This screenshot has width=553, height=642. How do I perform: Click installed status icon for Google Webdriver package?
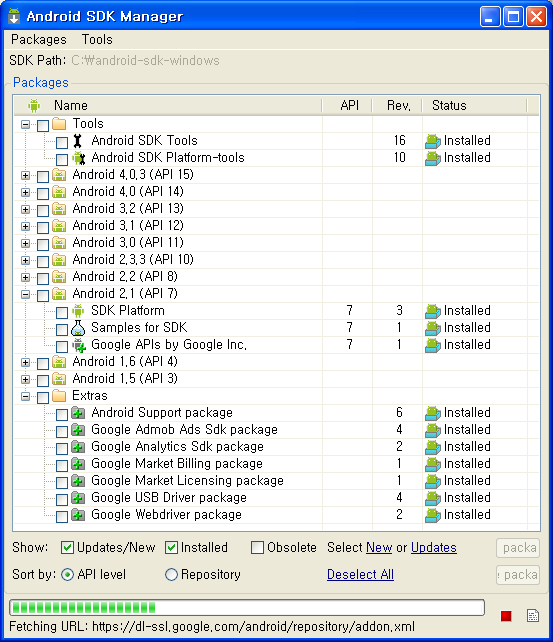pos(433,515)
